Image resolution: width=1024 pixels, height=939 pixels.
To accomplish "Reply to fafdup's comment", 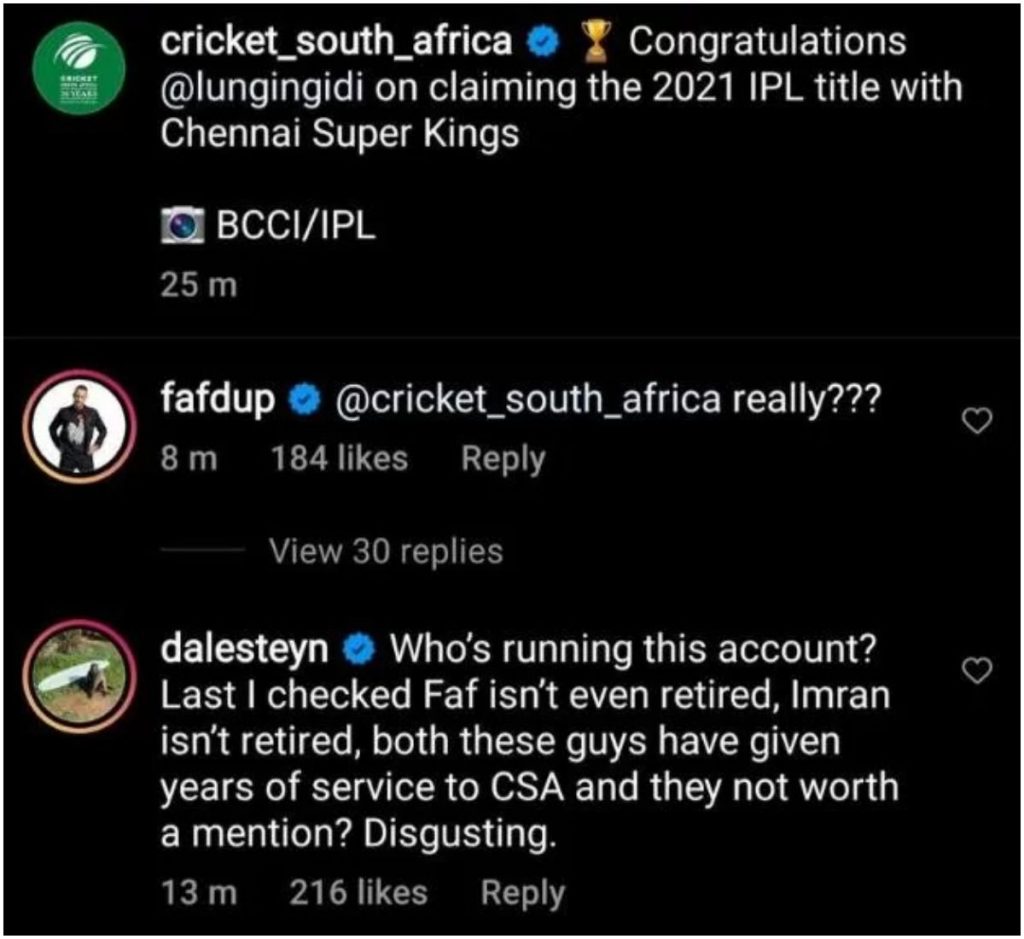I will [503, 459].
